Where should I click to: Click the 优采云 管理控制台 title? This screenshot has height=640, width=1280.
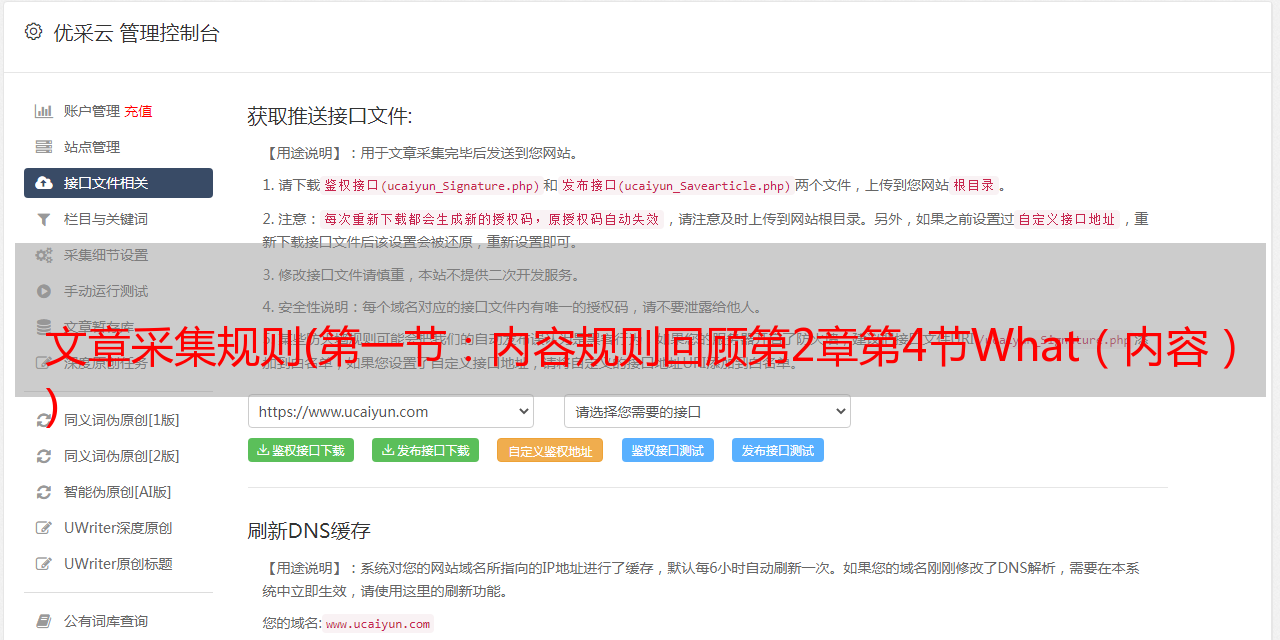pyautogui.click(x=136, y=33)
